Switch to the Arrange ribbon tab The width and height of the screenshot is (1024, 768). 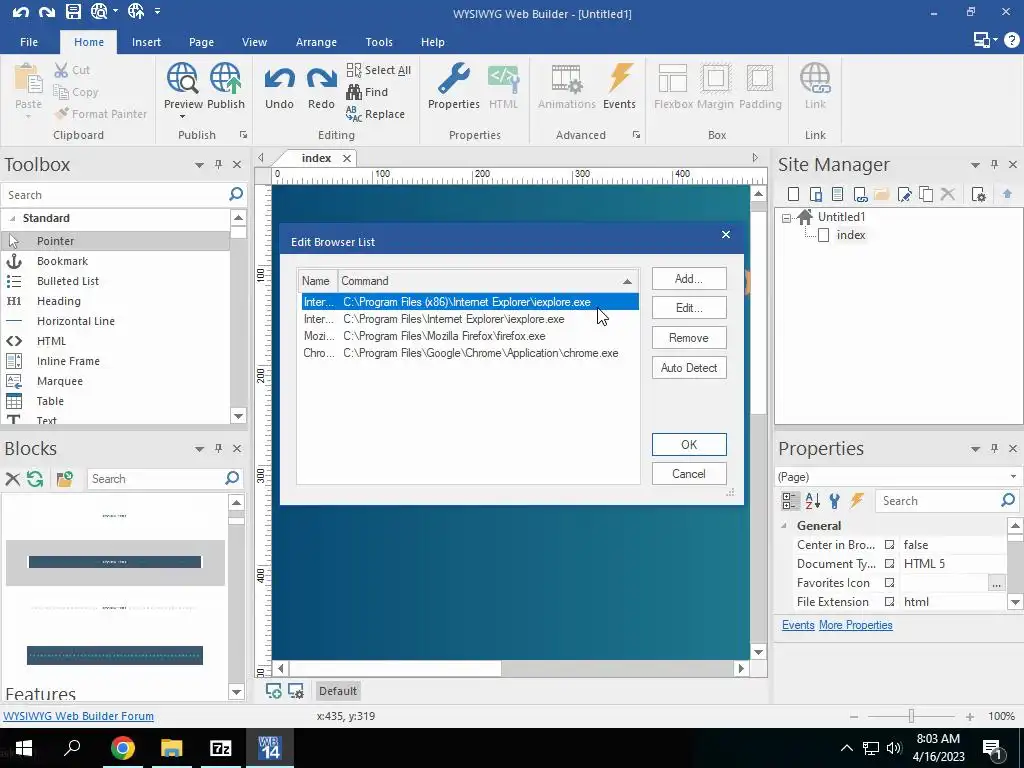[x=316, y=42]
